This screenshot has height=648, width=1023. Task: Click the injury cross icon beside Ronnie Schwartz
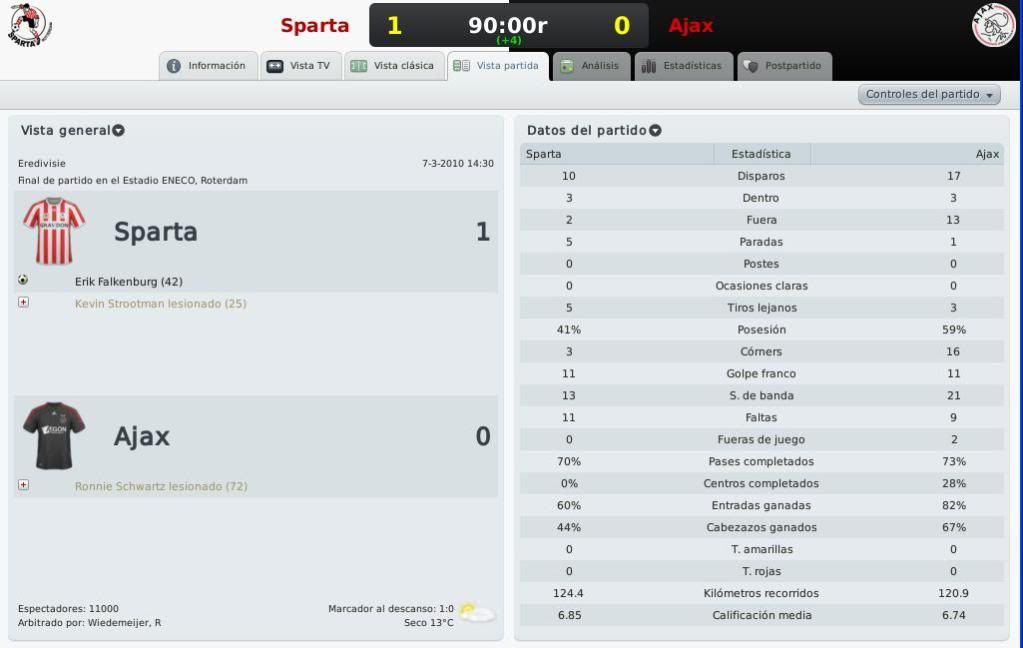(23, 485)
